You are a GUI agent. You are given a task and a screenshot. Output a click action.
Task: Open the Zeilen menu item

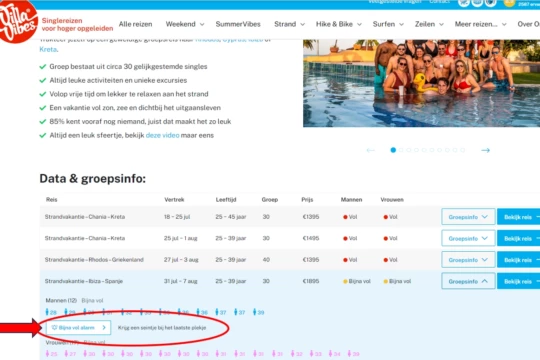[425, 24]
